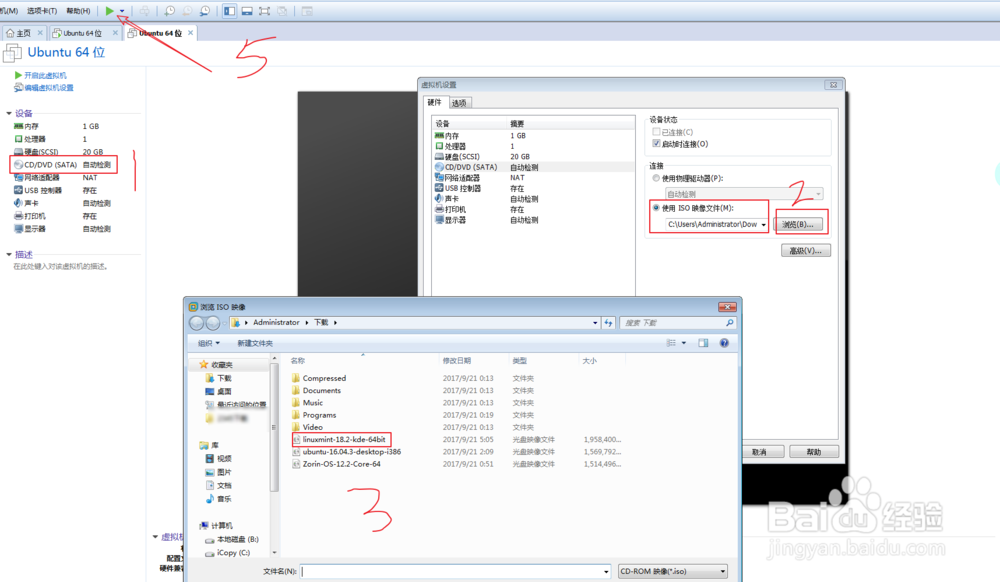Screen dimensions: 1000x582
Task: Click 音乐 library in navigation pane
Action: (224, 499)
